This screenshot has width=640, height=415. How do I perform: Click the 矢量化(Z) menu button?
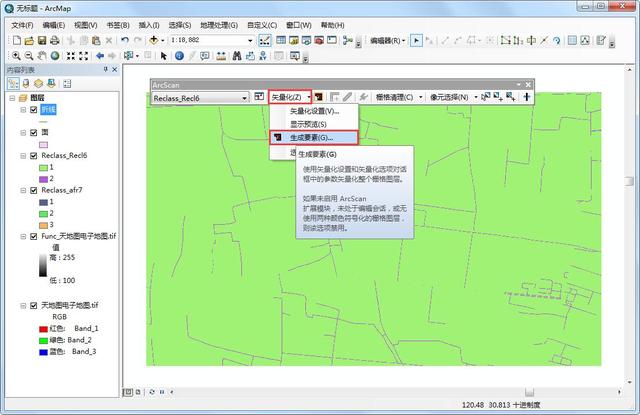(290, 97)
